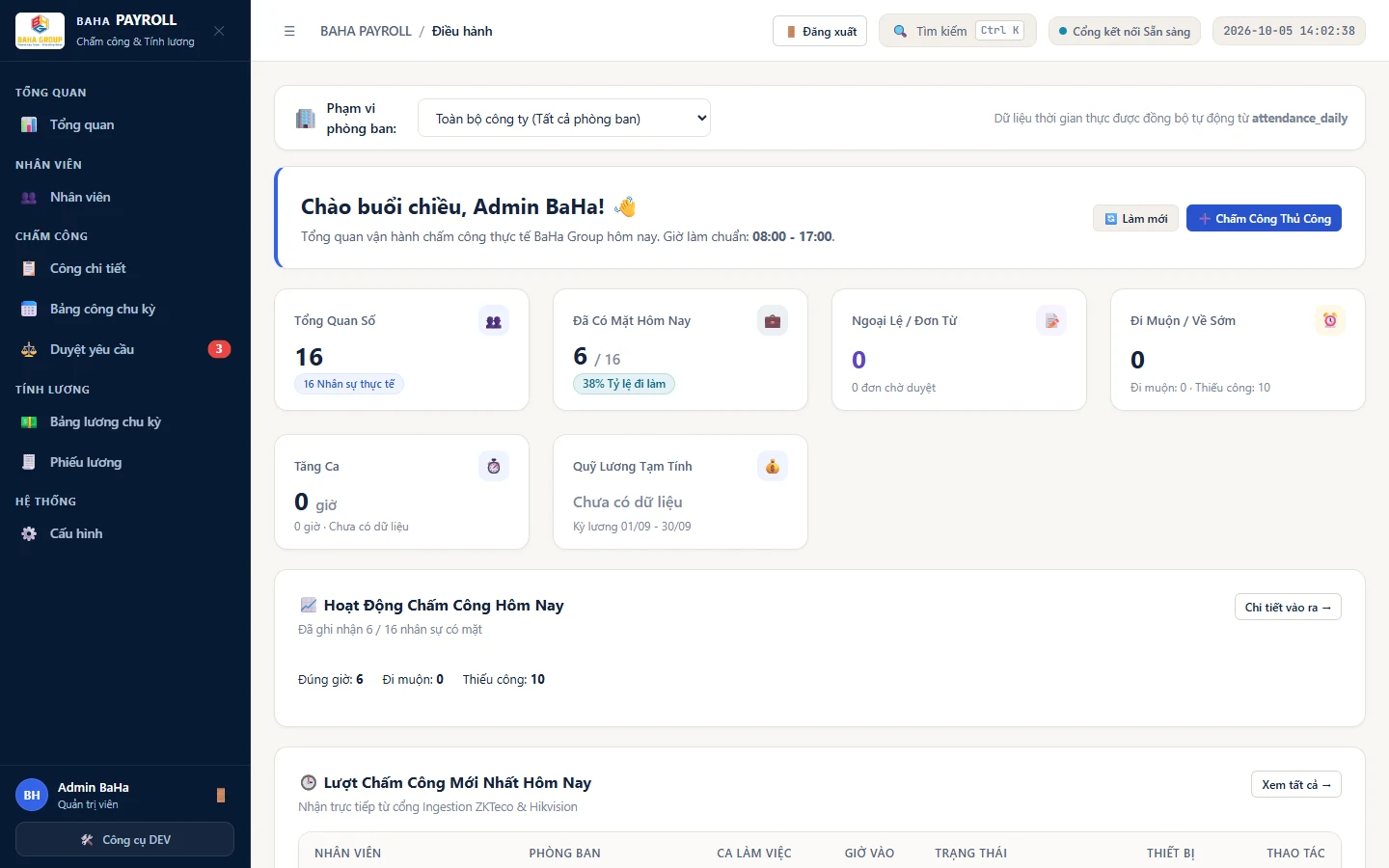Viewport: 1389px width, 868px height.
Task: Click the Chấm Công Thủ Công button
Action: click(1264, 219)
